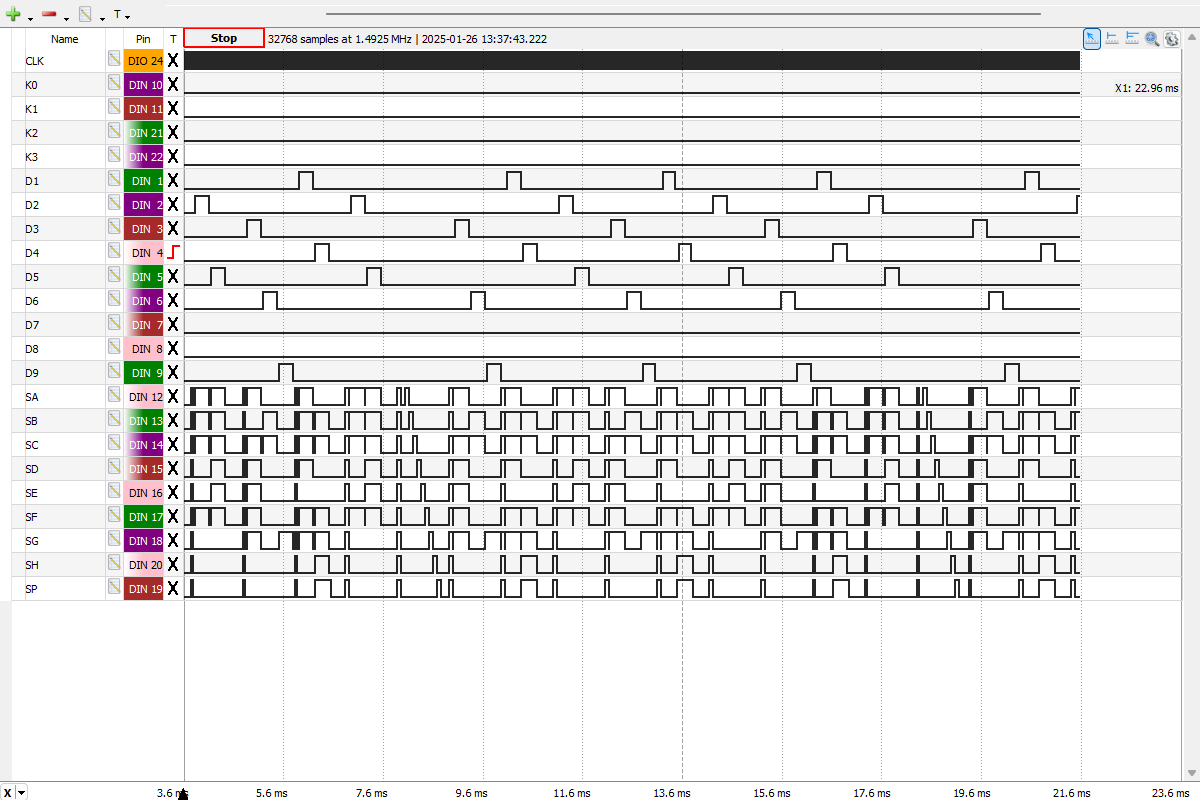Open the dropdown arrow beside the notepad icon
Viewport: 1200px width, 800px height.
pos(102,18)
